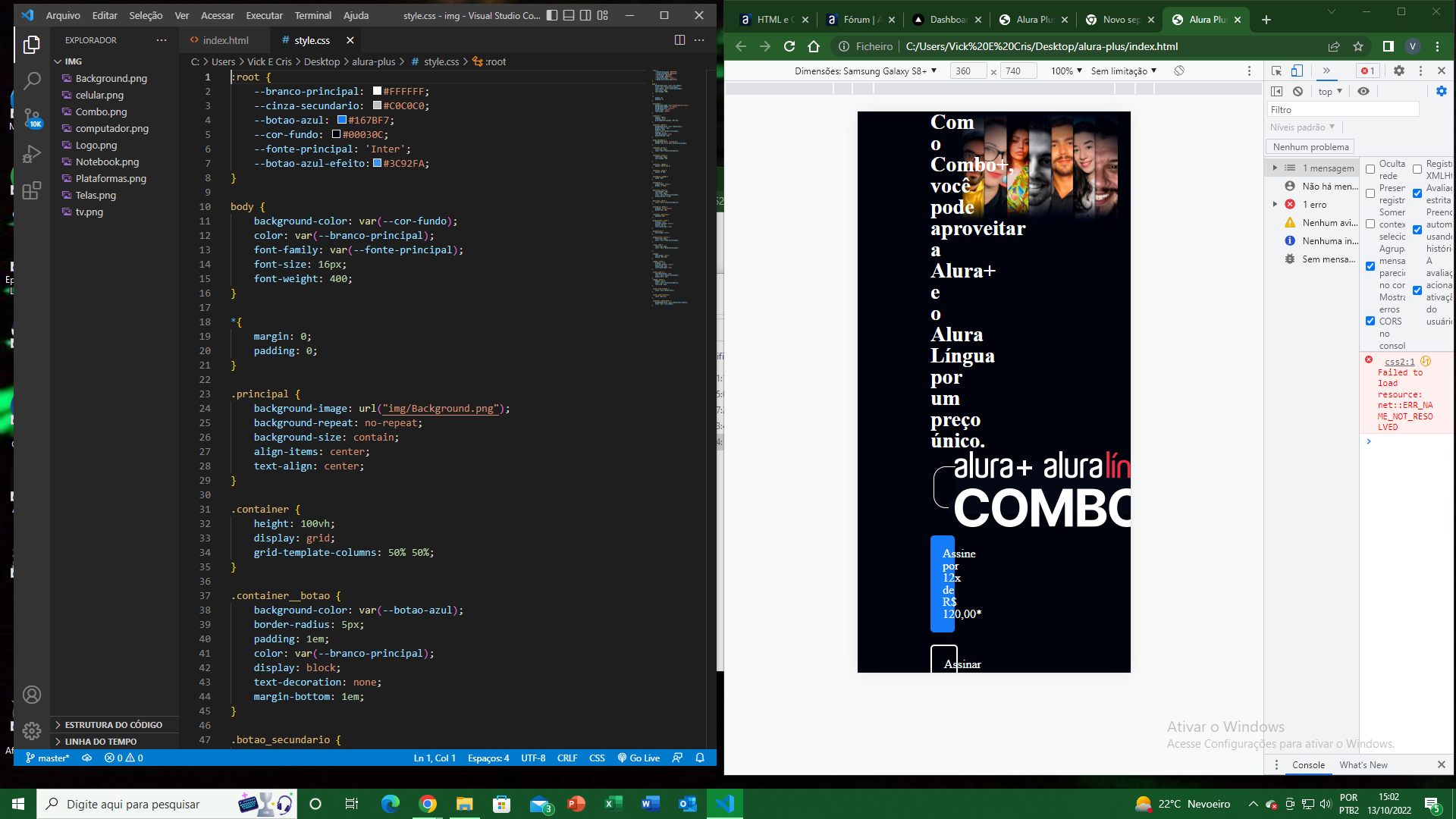
Task: Split the VS Code editor right
Action: pyautogui.click(x=679, y=40)
